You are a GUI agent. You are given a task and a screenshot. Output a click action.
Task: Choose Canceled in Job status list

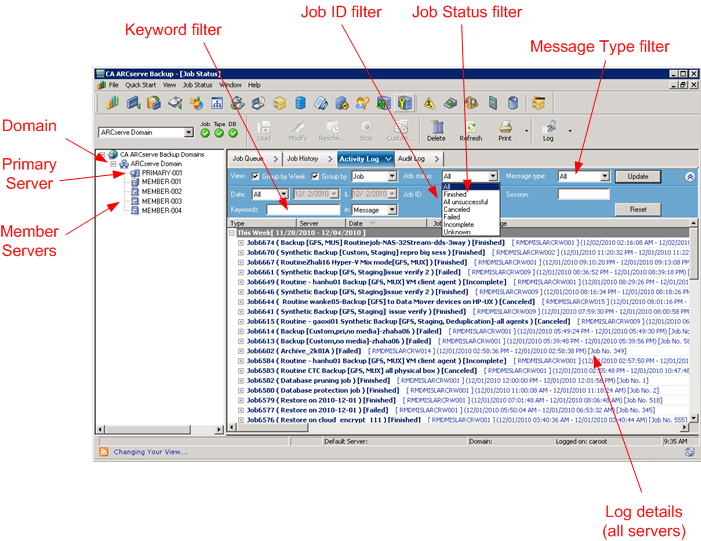[470, 209]
